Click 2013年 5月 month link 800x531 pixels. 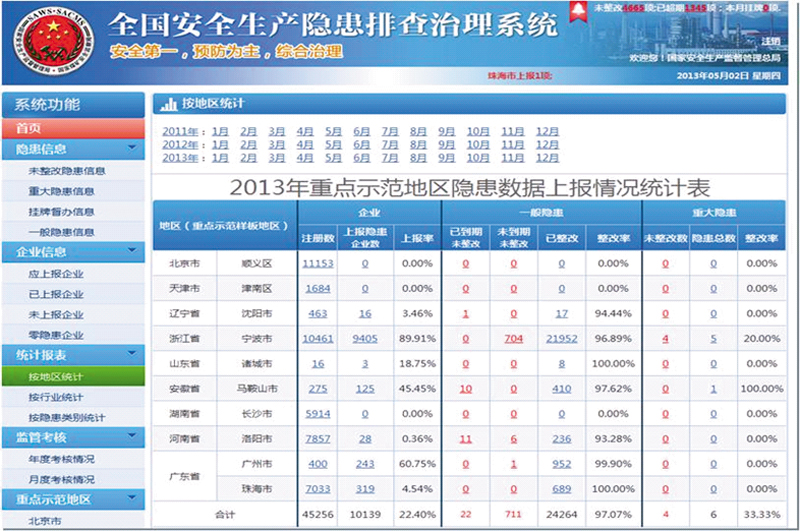[x=333, y=157]
